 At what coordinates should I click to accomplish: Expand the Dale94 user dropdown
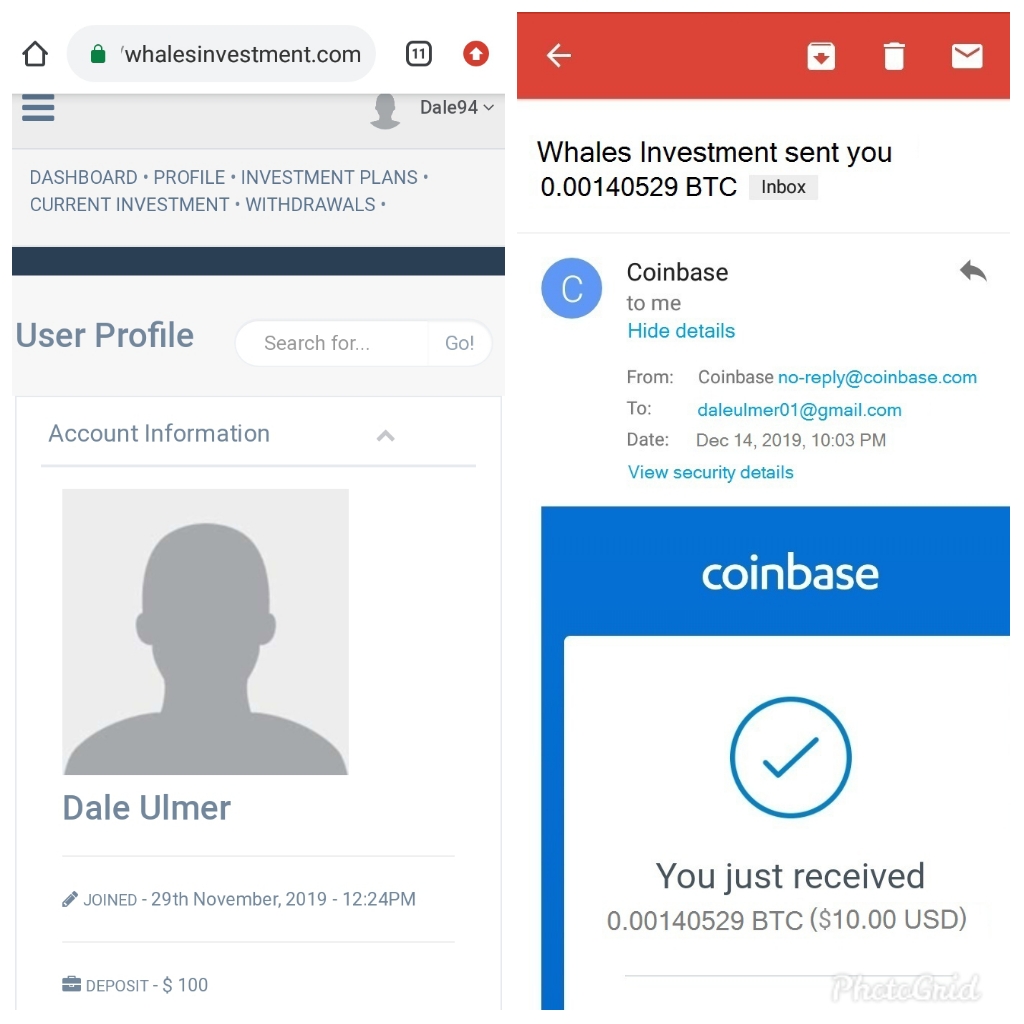click(x=456, y=107)
